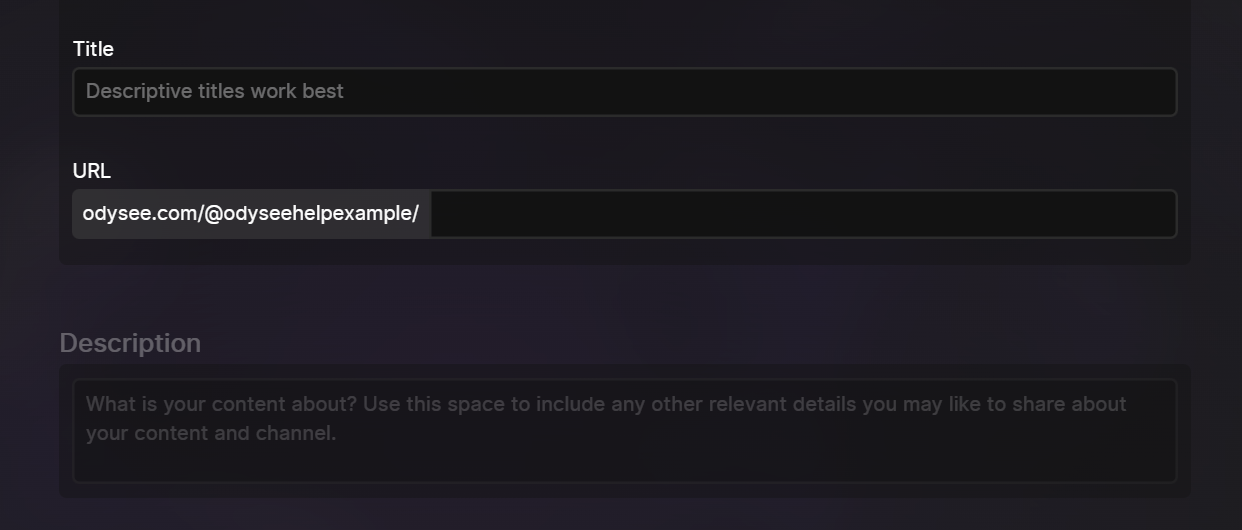Focus the 'Descriptive titles work best' box
1242x530 pixels.
point(625,92)
